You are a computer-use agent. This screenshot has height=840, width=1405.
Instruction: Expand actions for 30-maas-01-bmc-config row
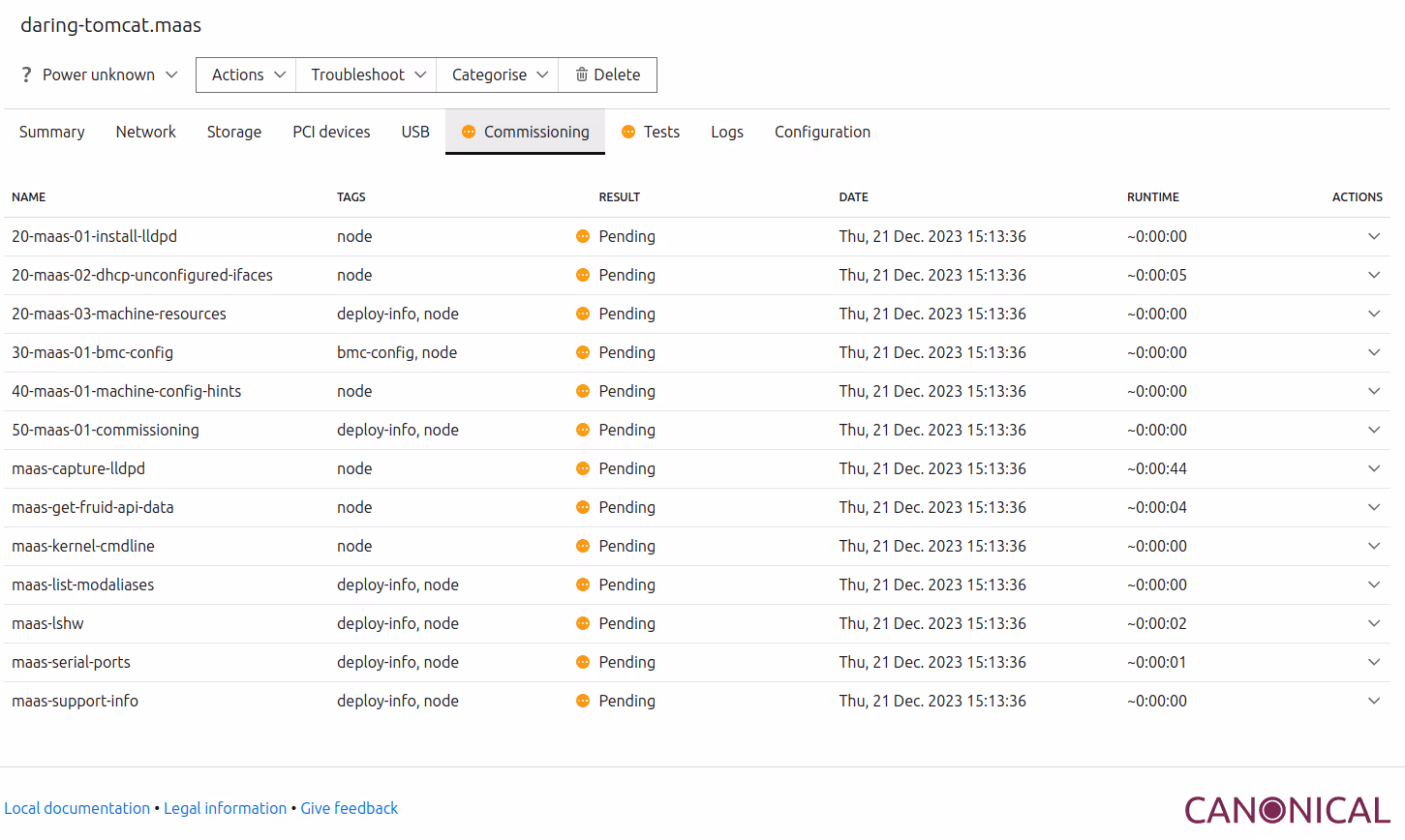(1373, 352)
